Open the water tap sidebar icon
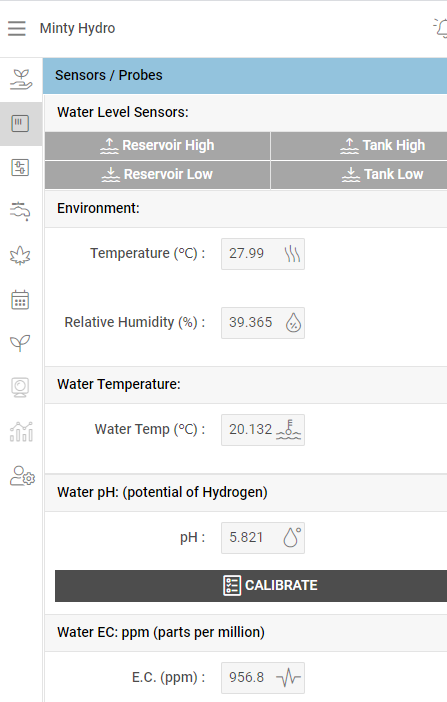This screenshot has height=702, width=447. coord(20,211)
